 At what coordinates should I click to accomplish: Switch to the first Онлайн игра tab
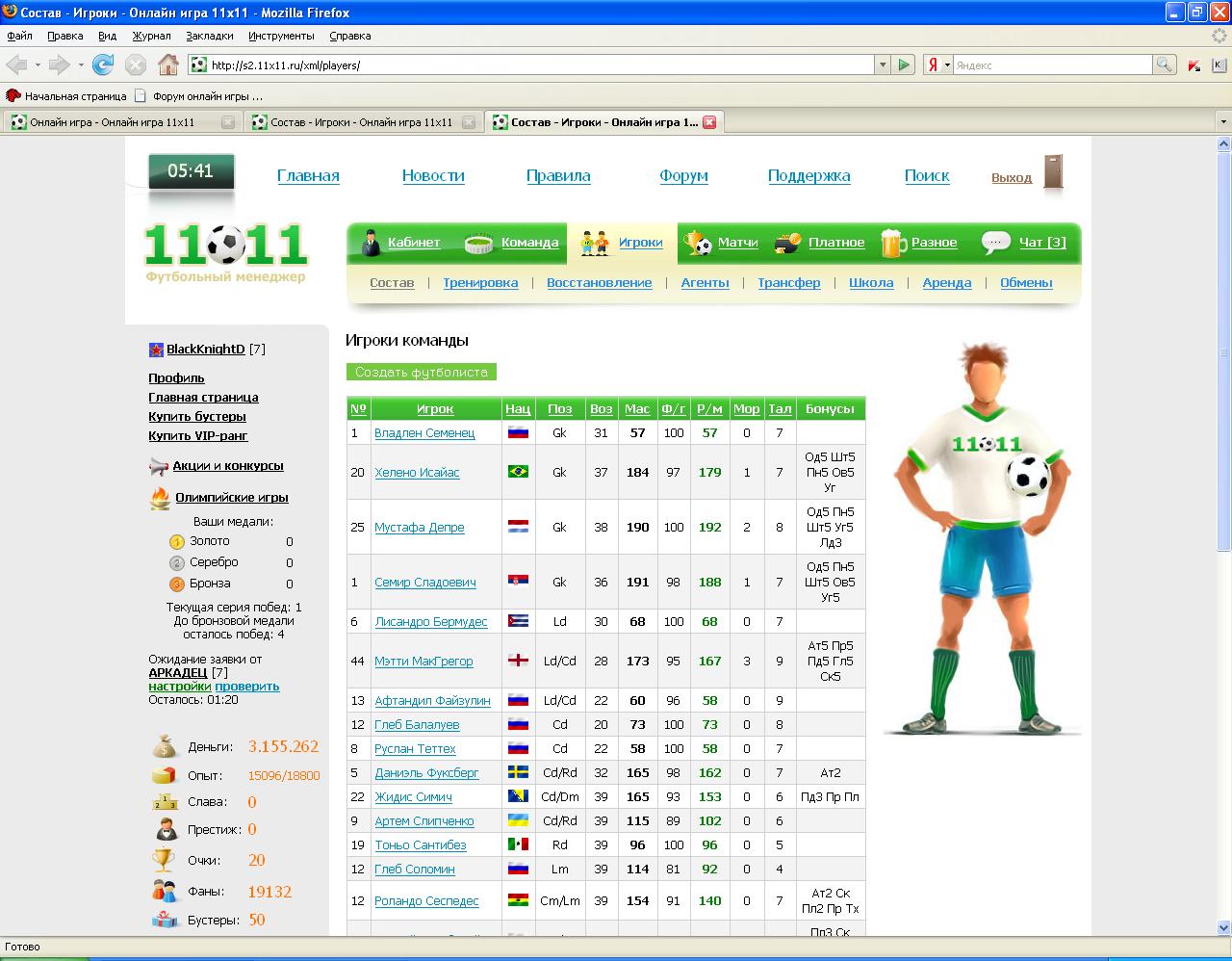coord(113,122)
